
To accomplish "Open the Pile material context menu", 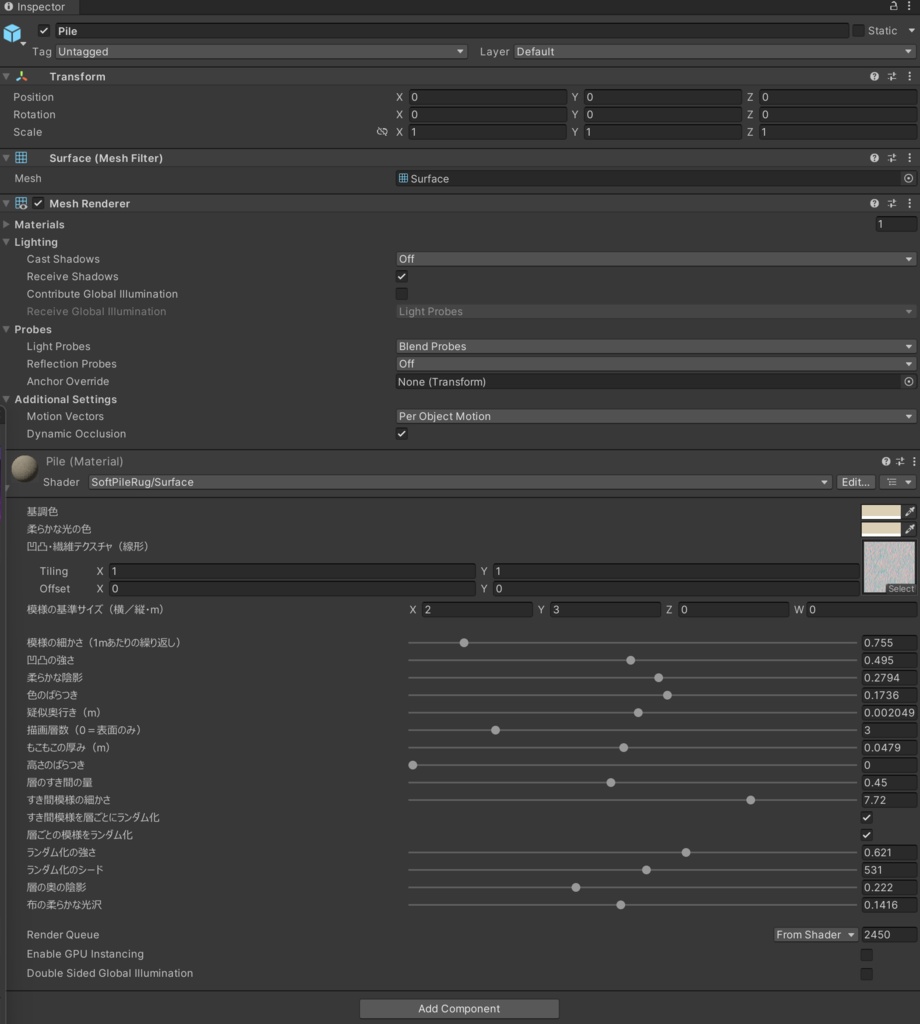I will tap(914, 461).
